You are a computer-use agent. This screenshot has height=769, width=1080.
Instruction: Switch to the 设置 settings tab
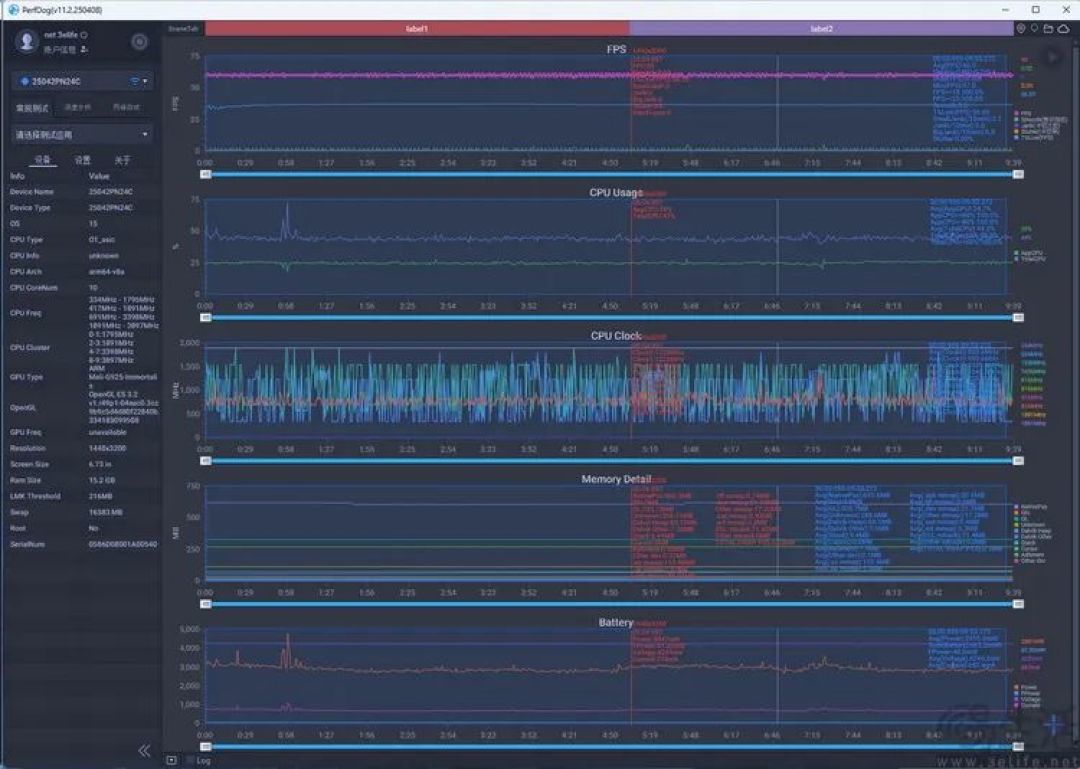[82, 160]
